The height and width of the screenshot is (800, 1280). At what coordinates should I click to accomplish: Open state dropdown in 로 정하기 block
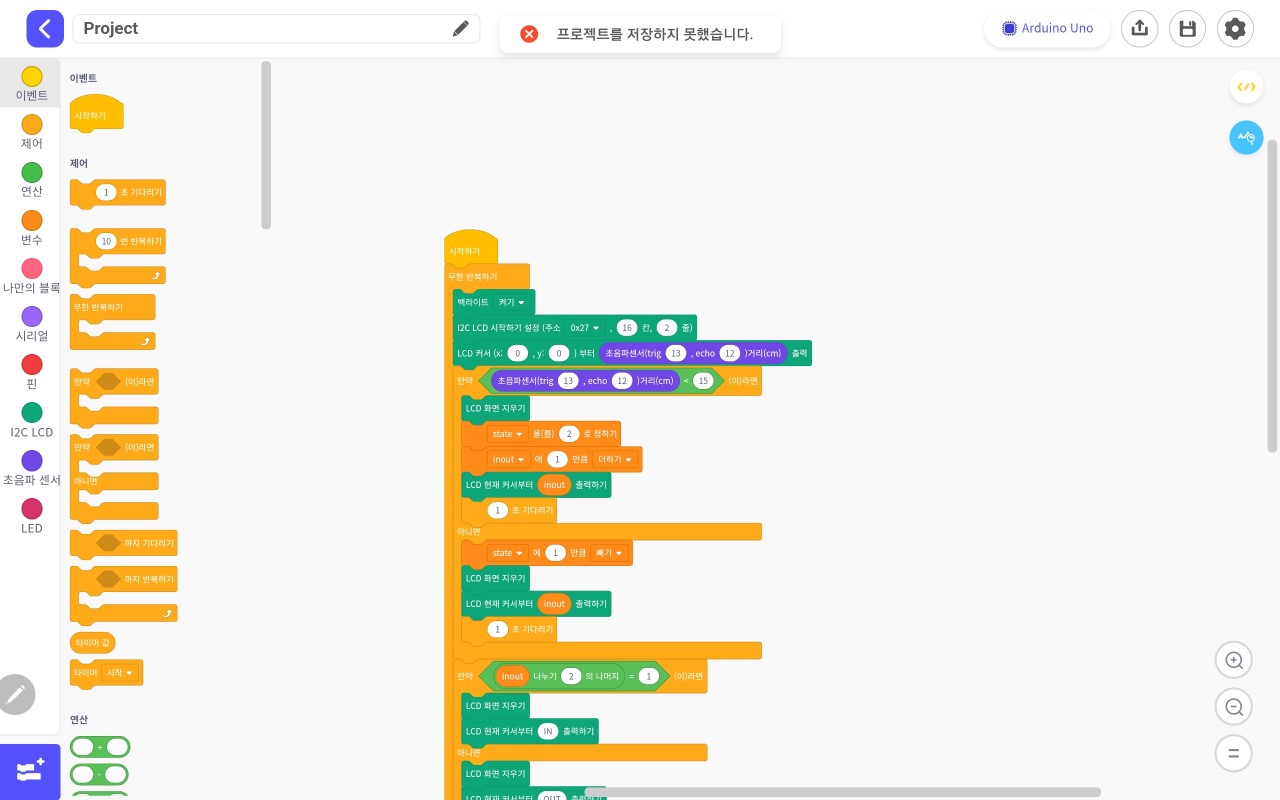click(508, 434)
